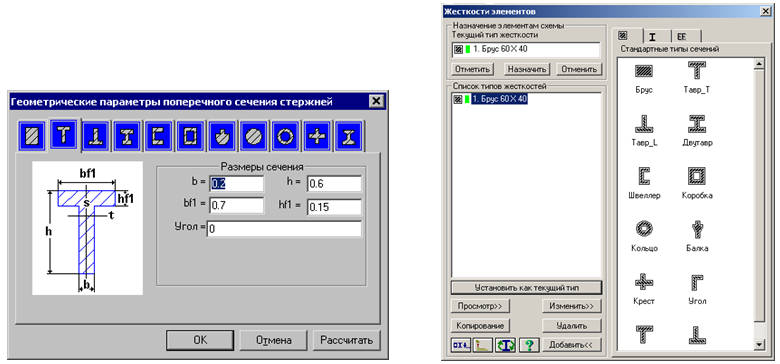Confirm section parameters with OK
The width and height of the screenshot is (780, 364).
tap(200, 341)
